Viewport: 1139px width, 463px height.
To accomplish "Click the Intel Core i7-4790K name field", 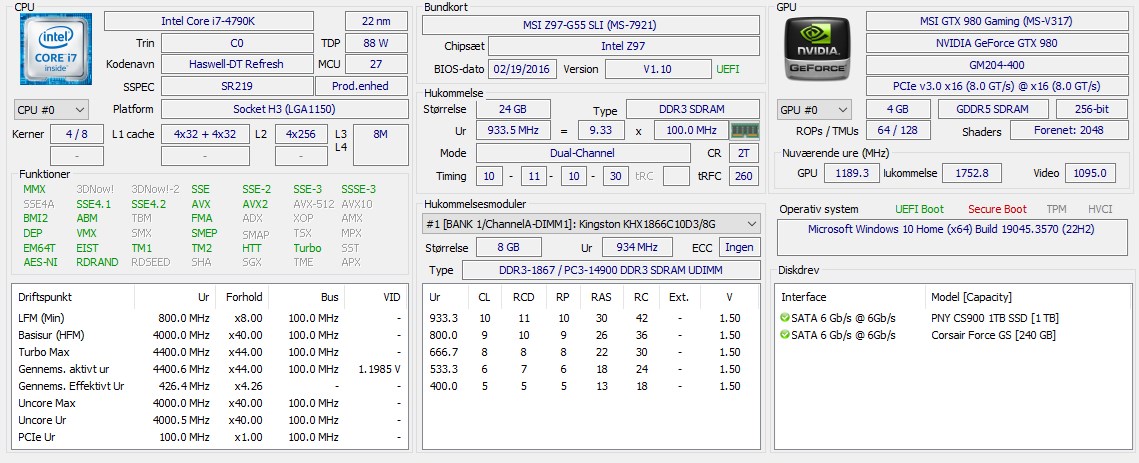I will point(209,21).
